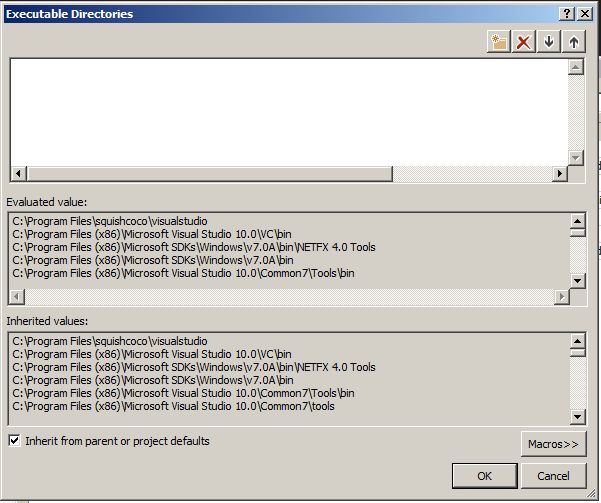Click inside the empty directories edit box

coord(289,112)
